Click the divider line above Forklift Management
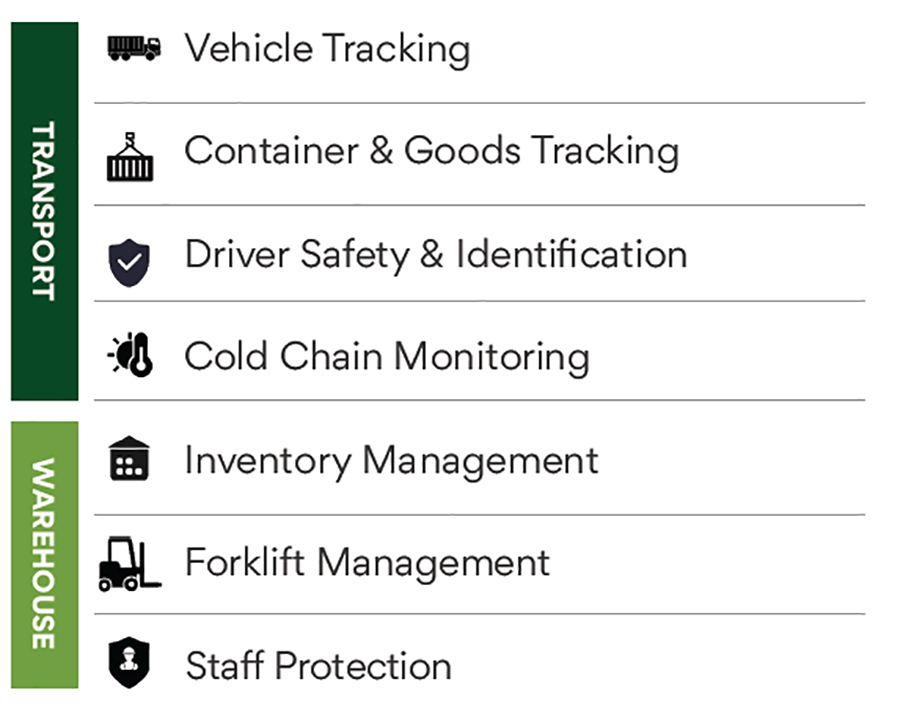The image size is (900, 720). pyautogui.click(x=479, y=515)
